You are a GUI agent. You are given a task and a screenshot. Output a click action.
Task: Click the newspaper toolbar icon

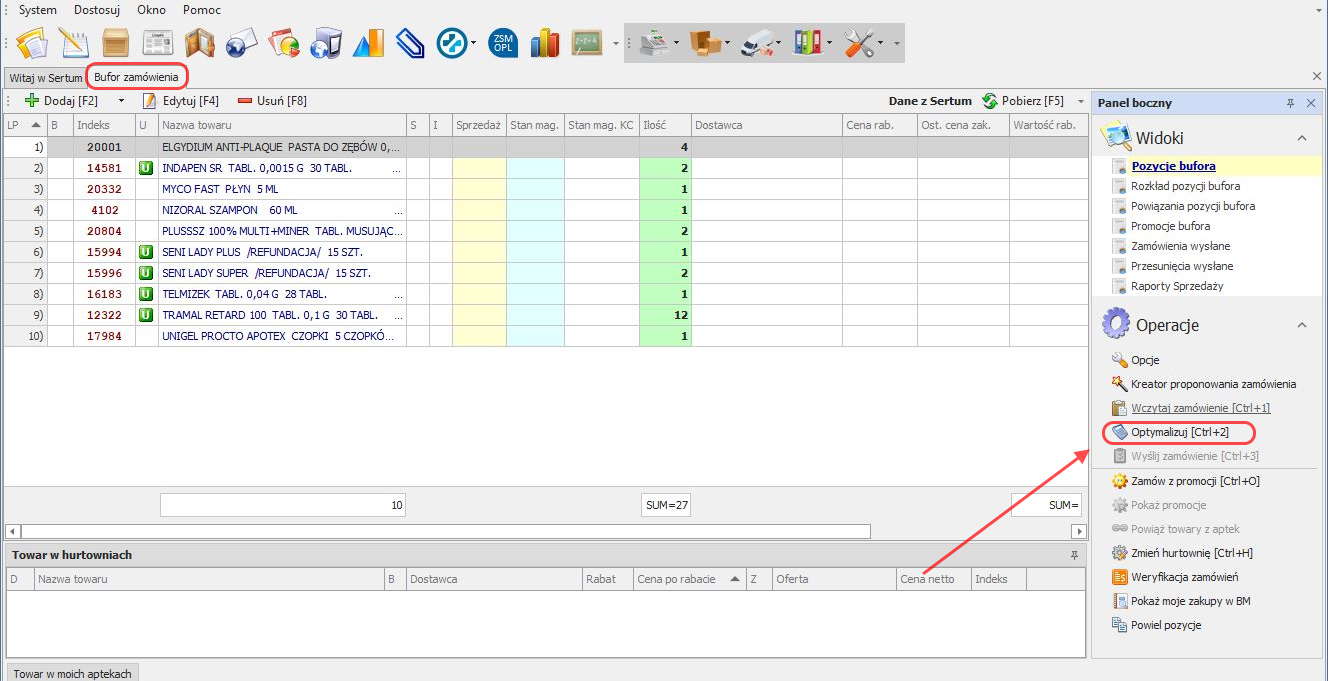[x=157, y=43]
